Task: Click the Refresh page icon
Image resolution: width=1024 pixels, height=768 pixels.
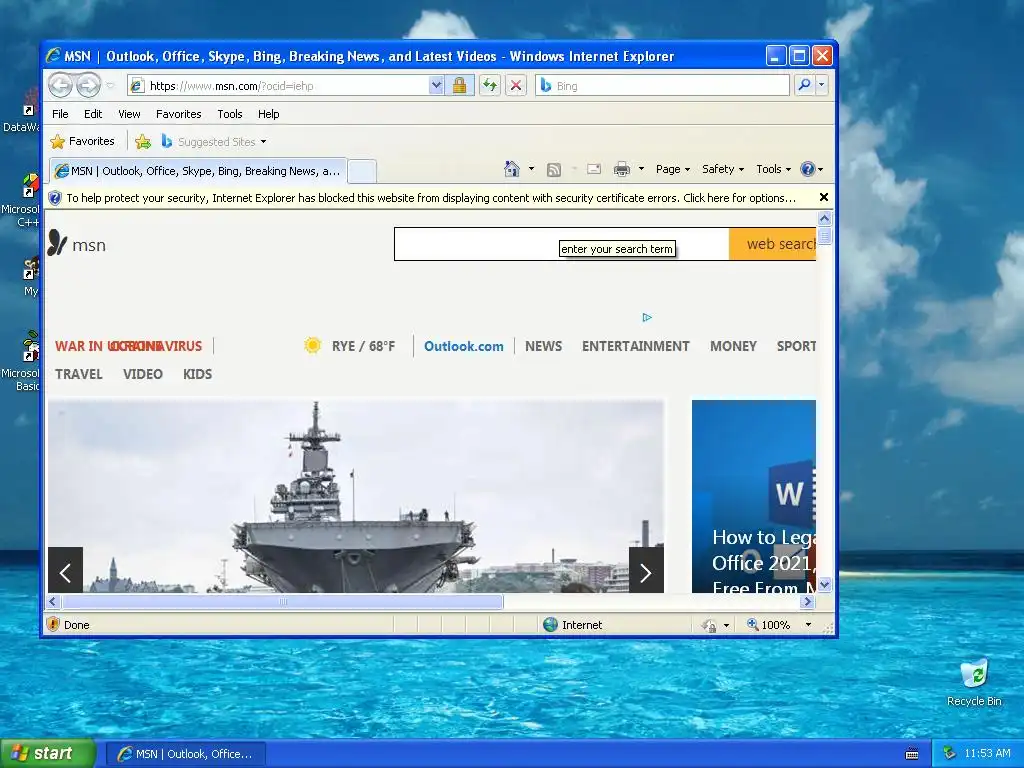Action: click(490, 86)
